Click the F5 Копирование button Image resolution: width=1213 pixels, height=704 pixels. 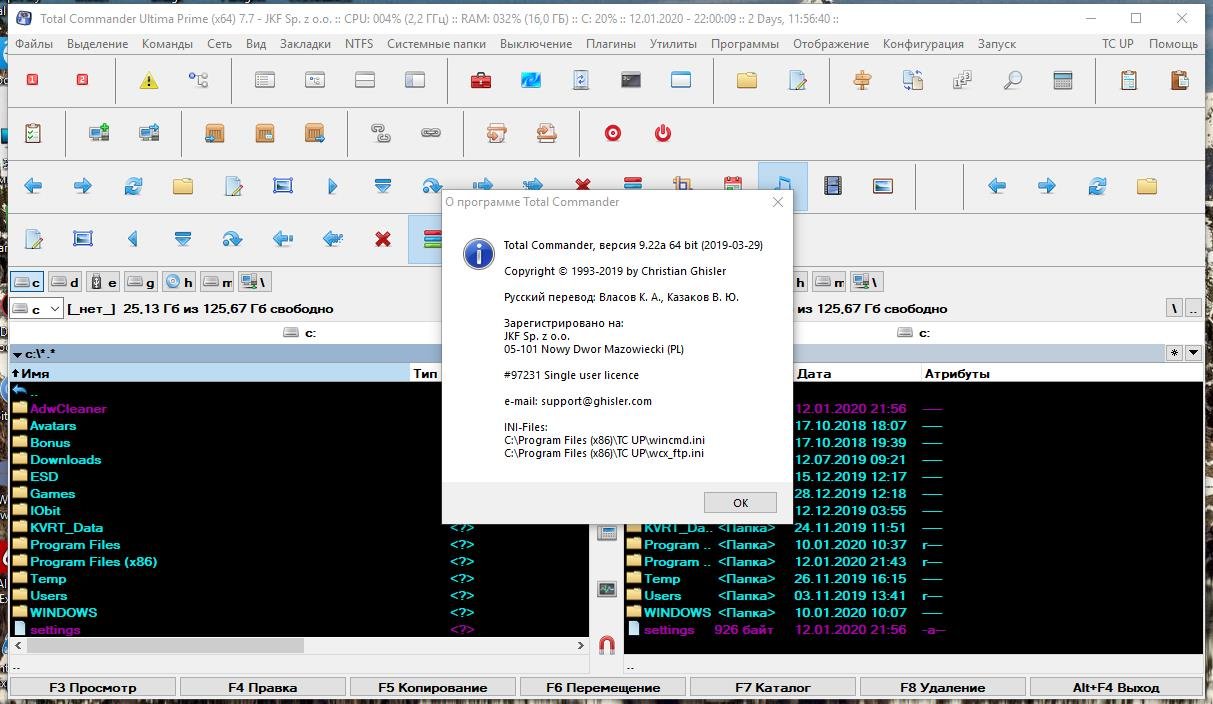pos(432,687)
